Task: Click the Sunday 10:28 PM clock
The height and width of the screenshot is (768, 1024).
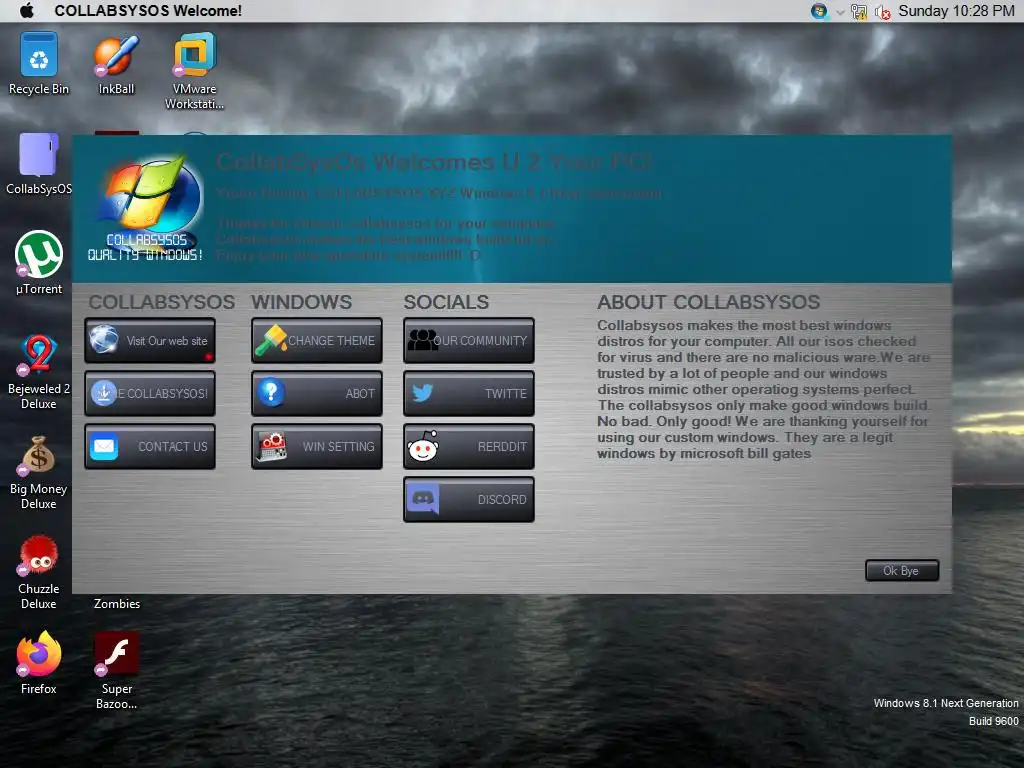Action: tap(956, 11)
